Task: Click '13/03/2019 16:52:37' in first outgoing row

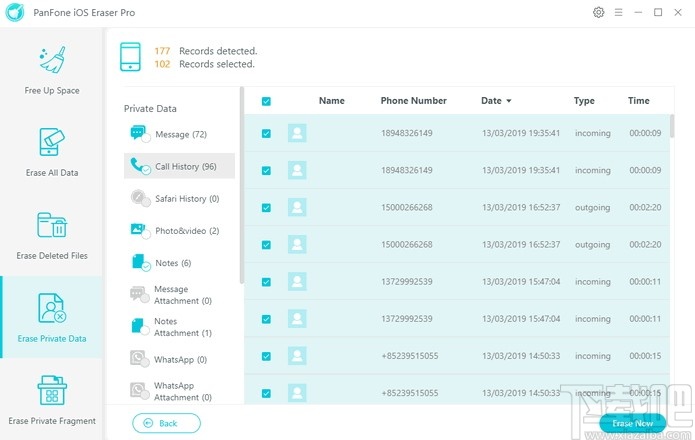Action: [x=521, y=207]
